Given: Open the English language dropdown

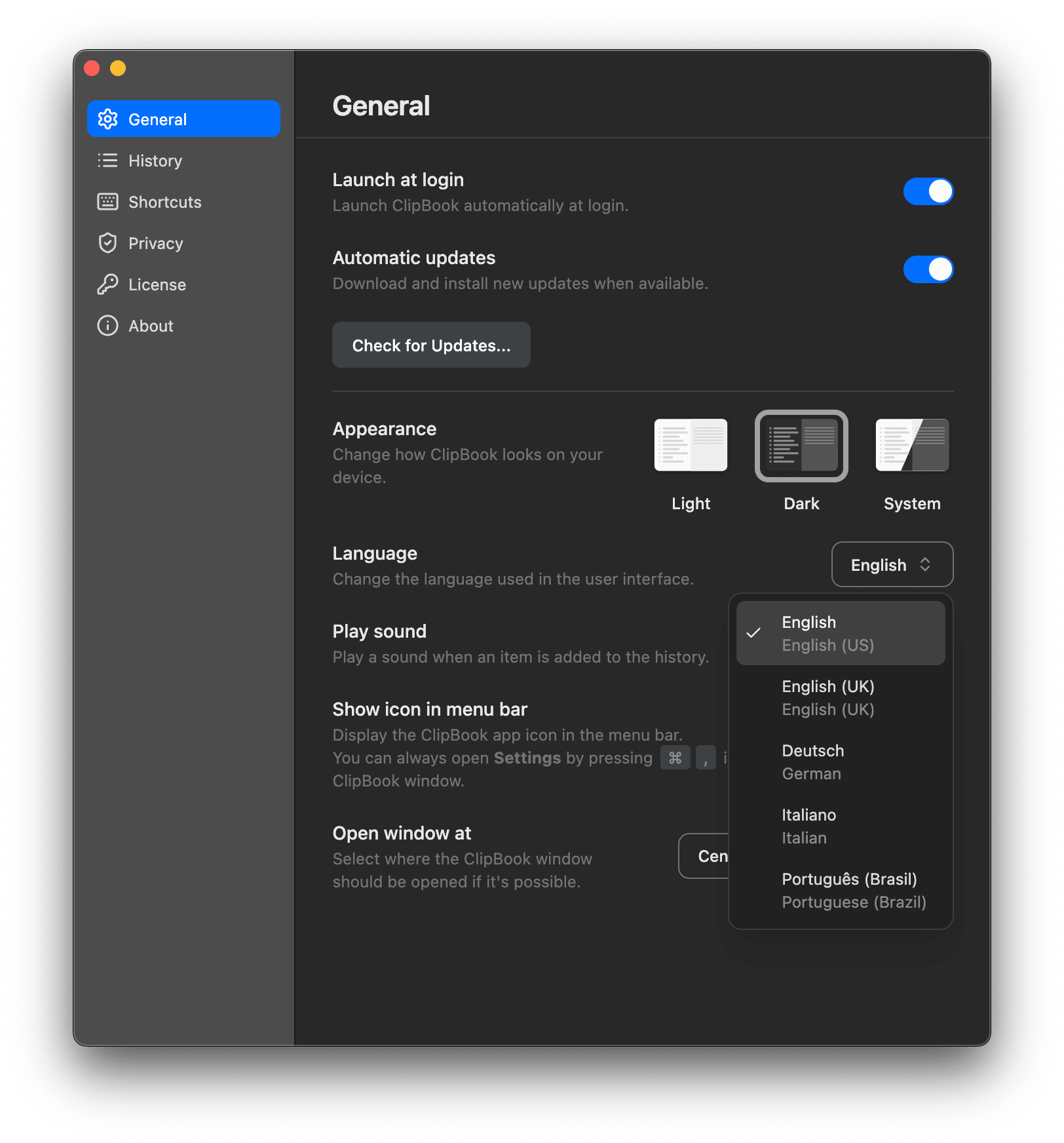Looking at the screenshot, I should [x=892, y=564].
